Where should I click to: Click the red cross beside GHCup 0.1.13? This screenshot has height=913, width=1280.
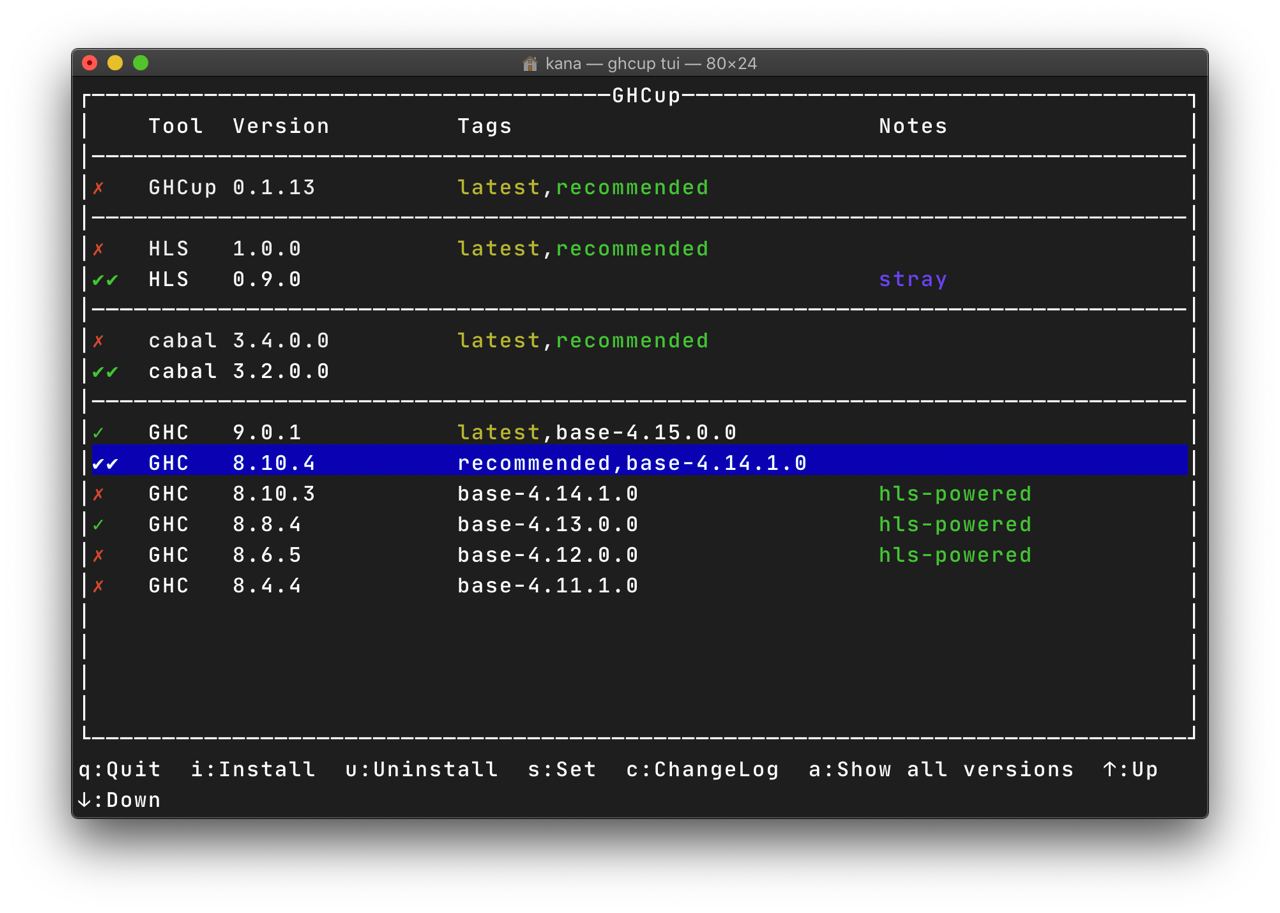click(x=98, y=188)
